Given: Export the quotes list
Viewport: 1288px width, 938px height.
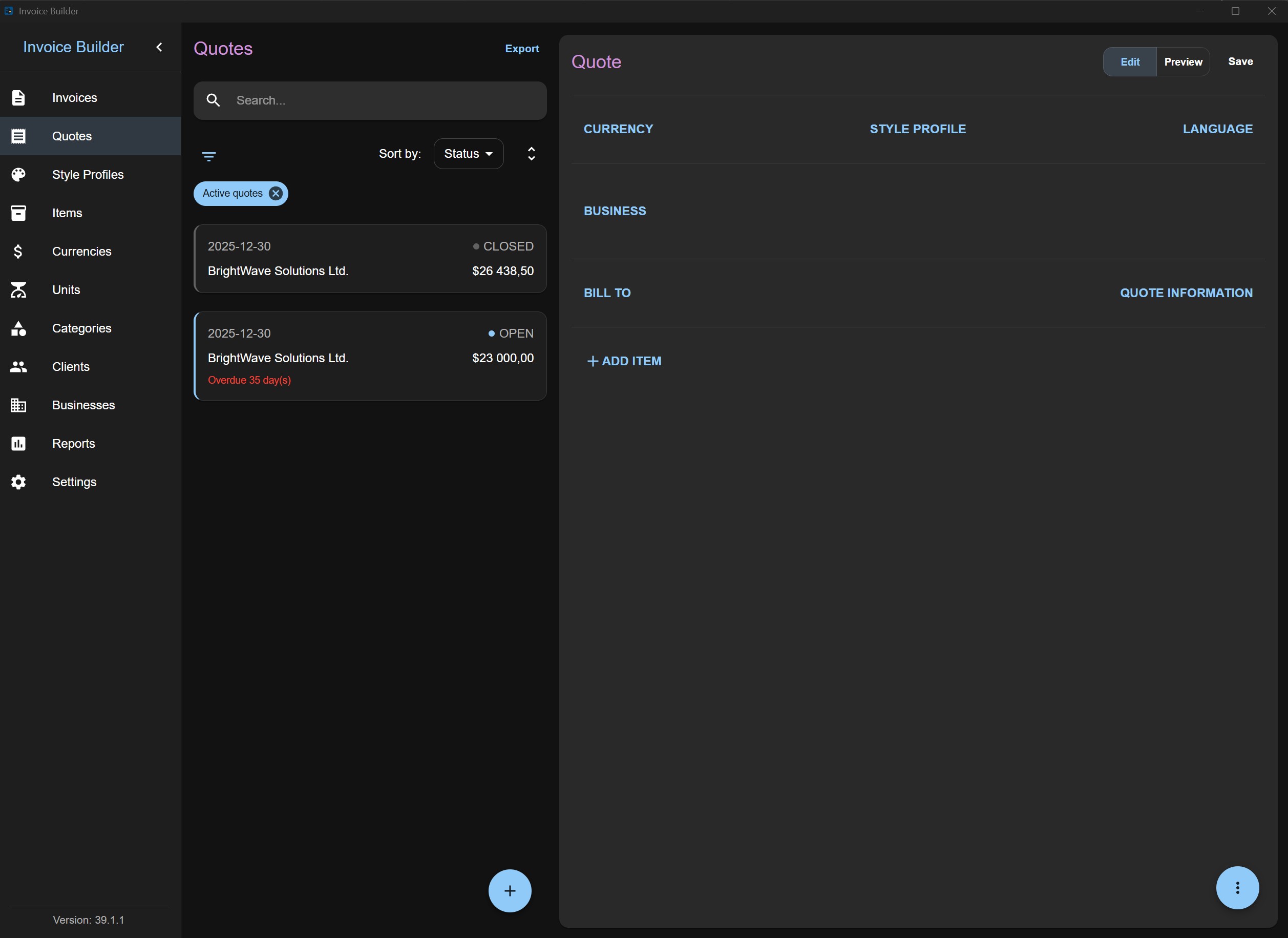Looking at the screenshot, I should click(522, 49).
